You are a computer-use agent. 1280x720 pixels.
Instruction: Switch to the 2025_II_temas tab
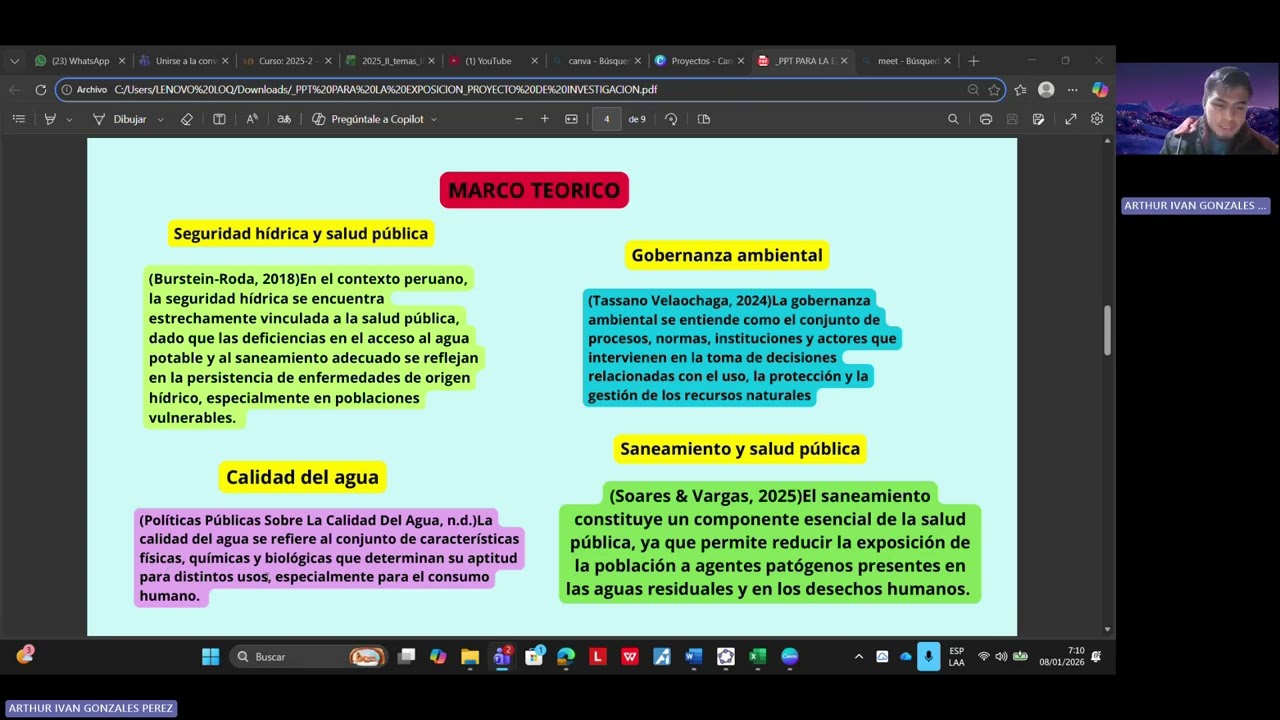pyautogui.click(x=389, y=61)
